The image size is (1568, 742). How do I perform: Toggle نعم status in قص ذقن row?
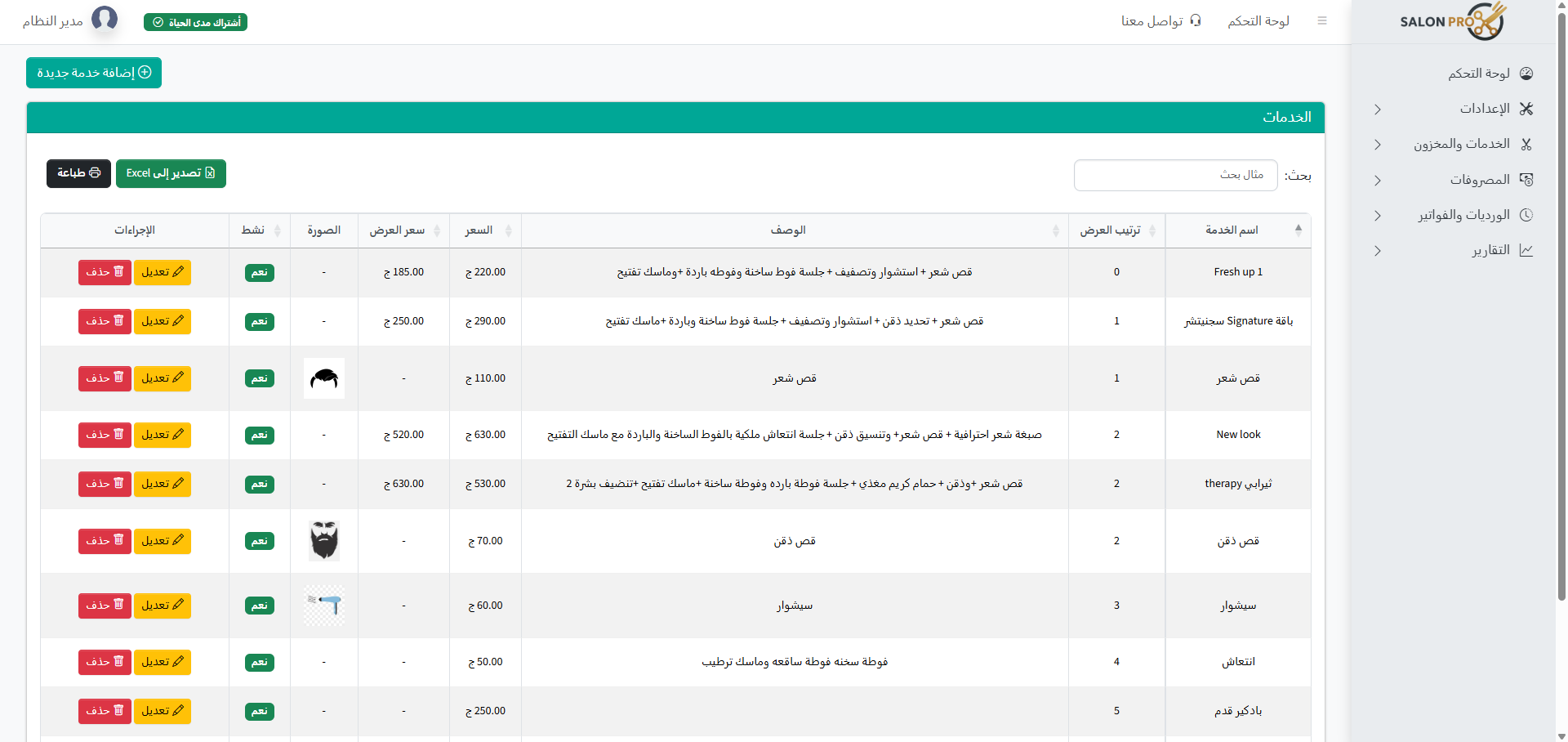click(259, 540)
